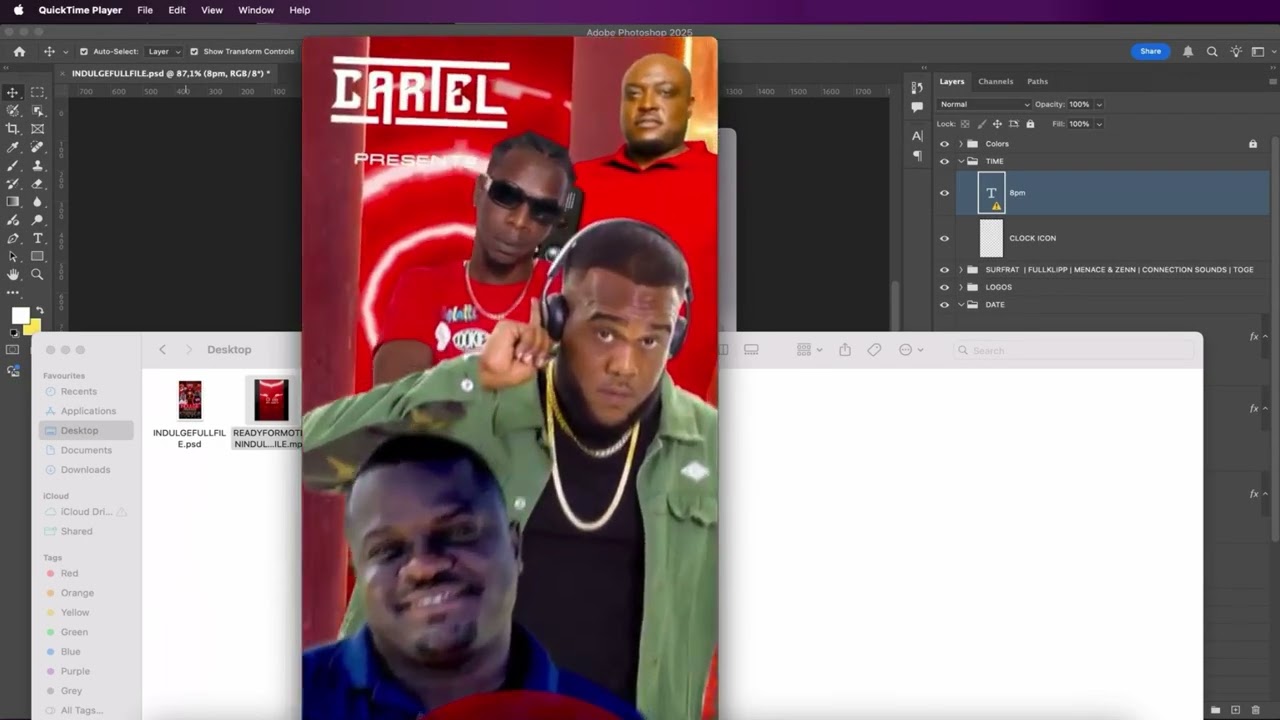Create a new layer in Layers panel
Screen dimensions: 1280x720
[x=1235, y=710]
